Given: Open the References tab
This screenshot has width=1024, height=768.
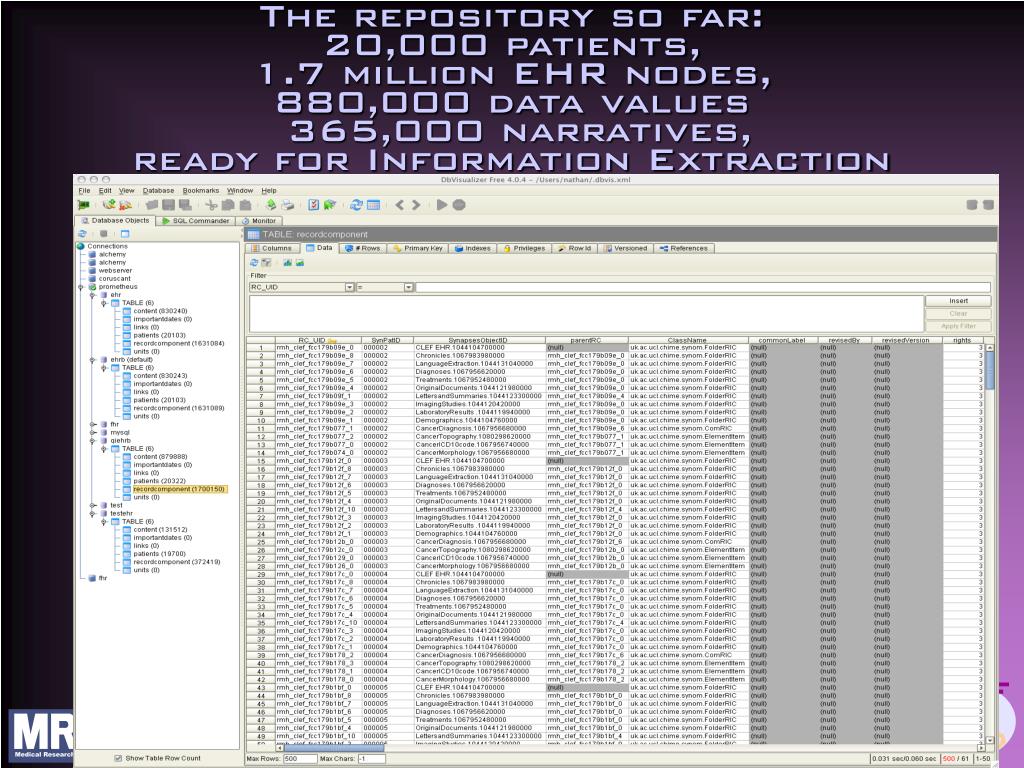Looking at the screenshot, I should [x=684, y=248].
